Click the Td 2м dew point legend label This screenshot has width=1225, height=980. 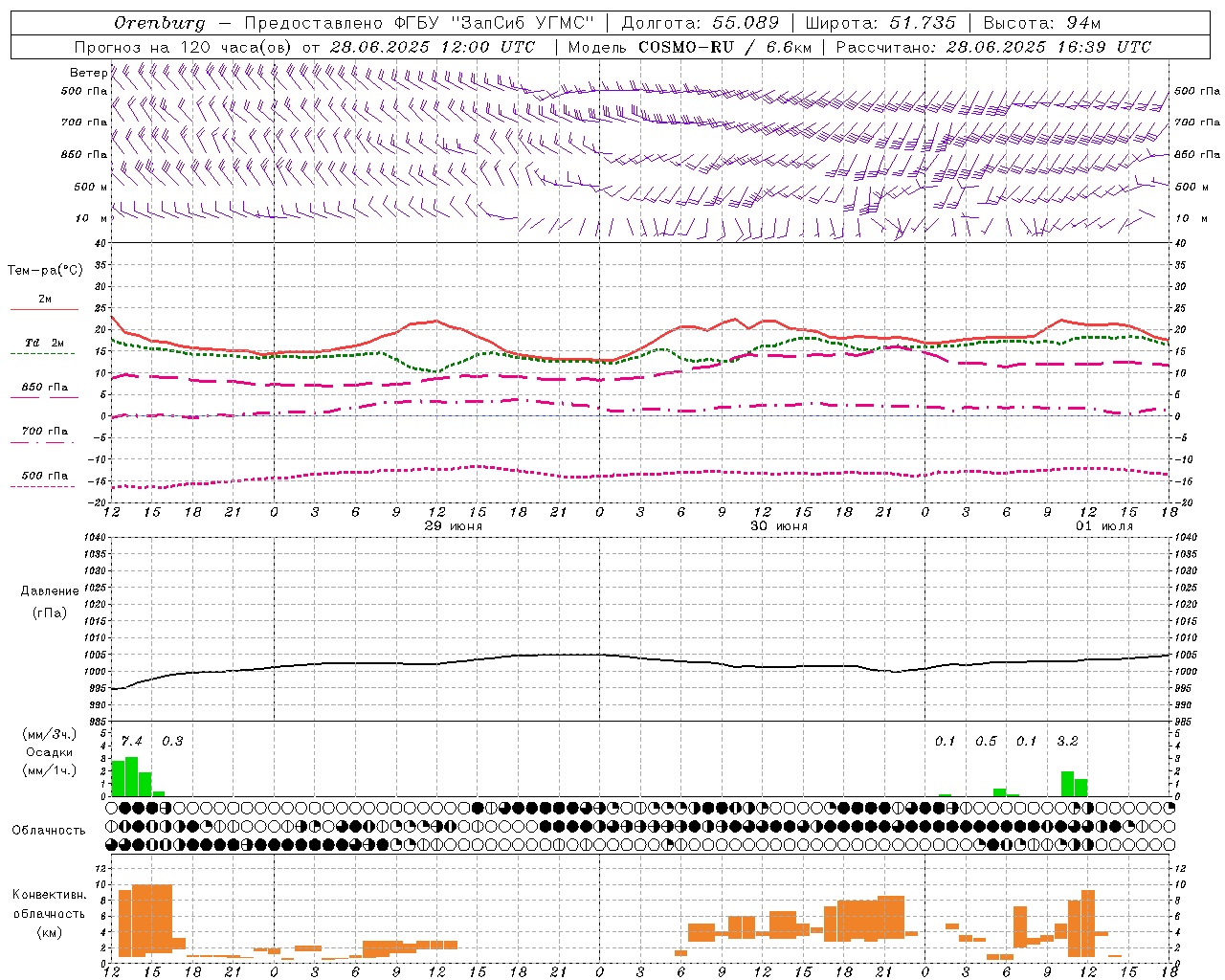pyautogui.click(x=44, y=343)
